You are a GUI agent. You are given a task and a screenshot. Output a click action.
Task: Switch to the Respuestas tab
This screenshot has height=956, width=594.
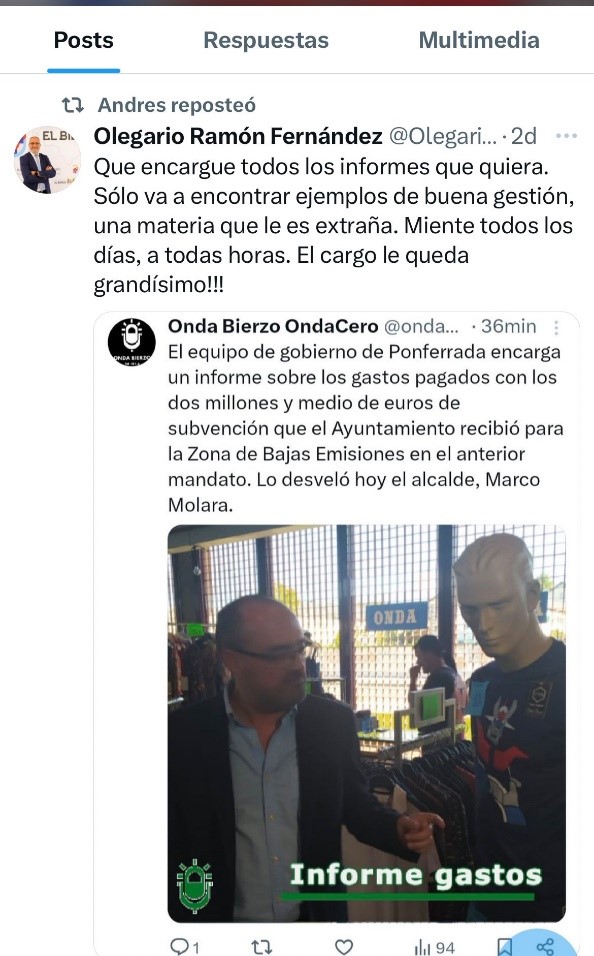[x=266, y=40]
